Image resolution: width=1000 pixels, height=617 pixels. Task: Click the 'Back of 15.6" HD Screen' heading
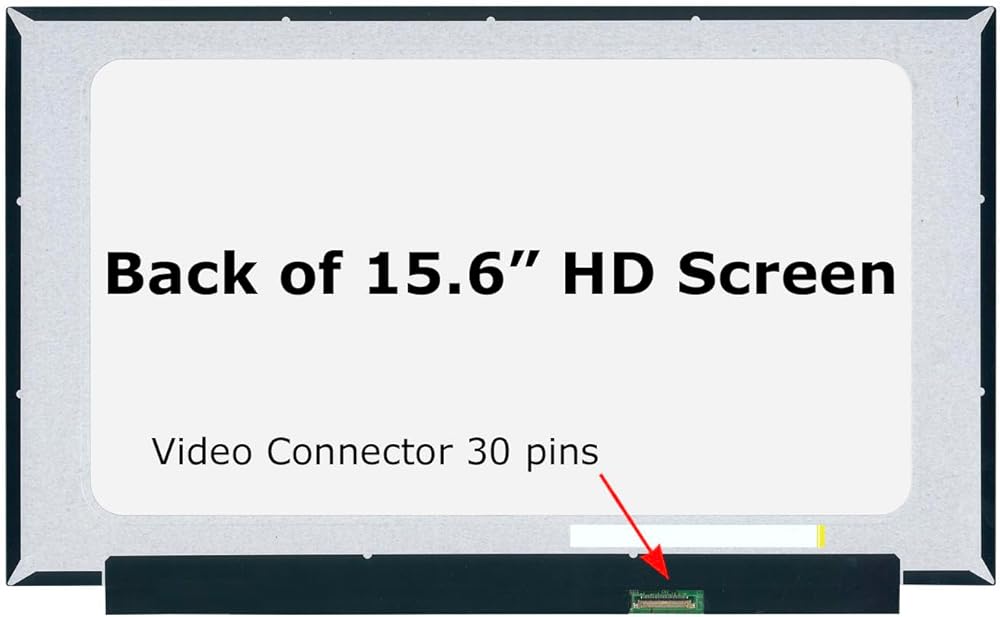coord(501,273)
